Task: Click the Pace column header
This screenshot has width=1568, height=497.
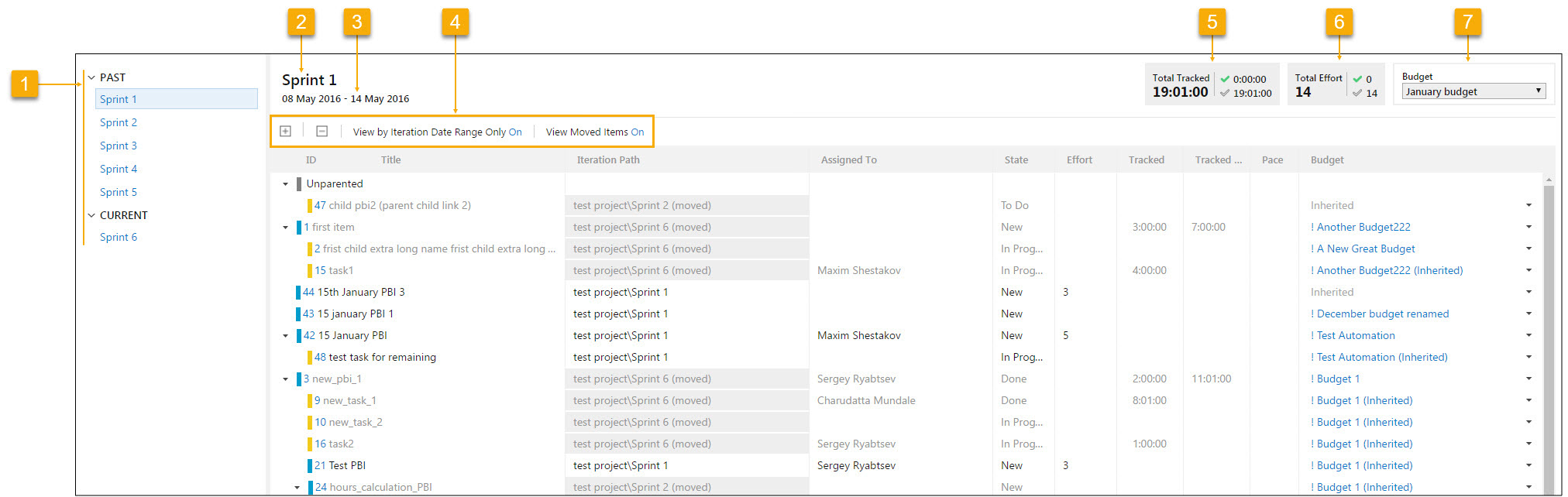Action: pos(1272,160)
